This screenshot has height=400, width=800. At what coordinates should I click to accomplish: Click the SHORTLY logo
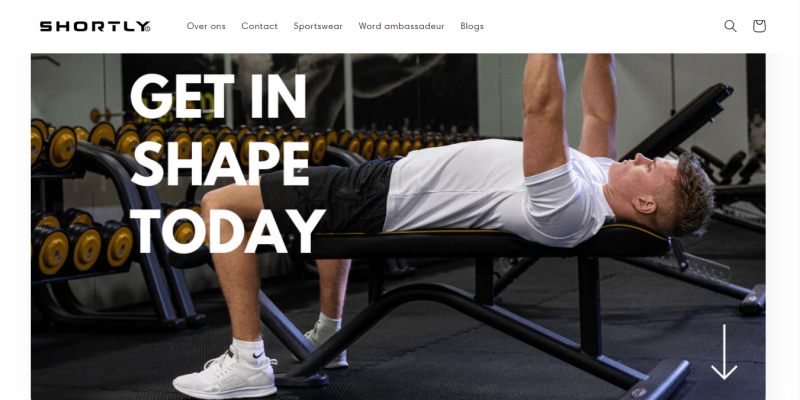coord(95,27)
